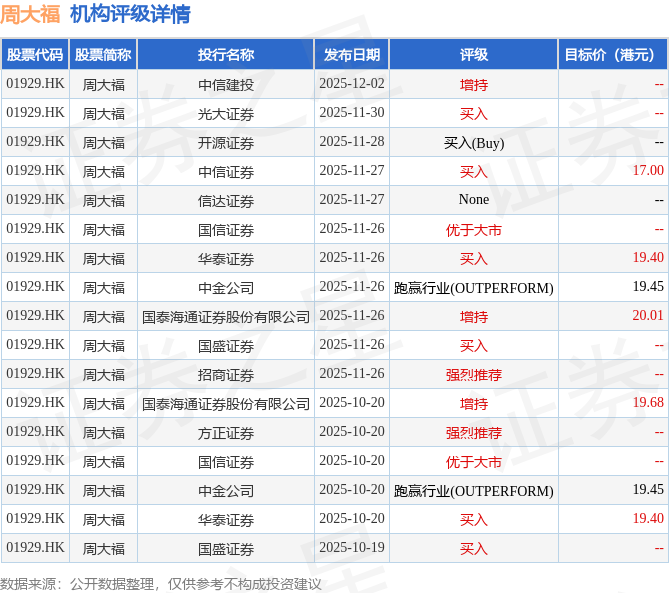Click 华泰证券 in the 2025-10-20 row
This screenshot has width=669, height=593.
point(226,520)
